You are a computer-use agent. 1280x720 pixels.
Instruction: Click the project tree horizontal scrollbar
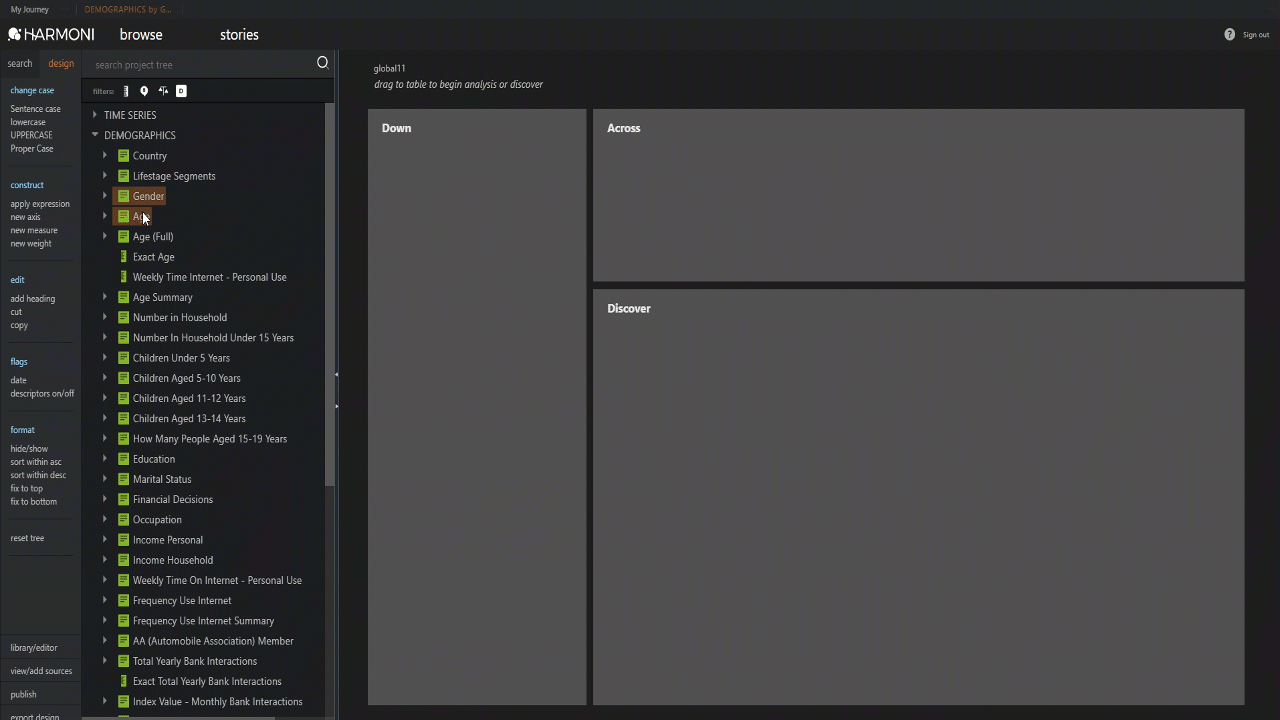178,717
